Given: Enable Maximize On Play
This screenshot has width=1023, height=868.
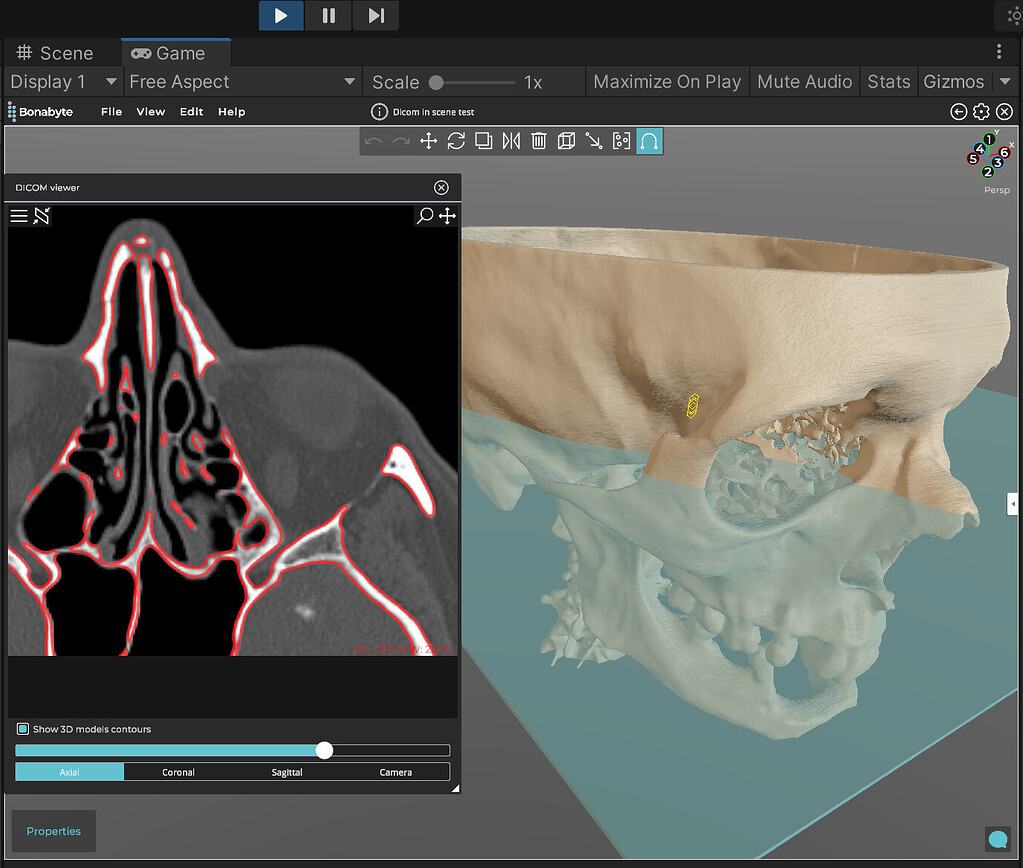Looking at the screenshot, I should (x=667, y=81).
